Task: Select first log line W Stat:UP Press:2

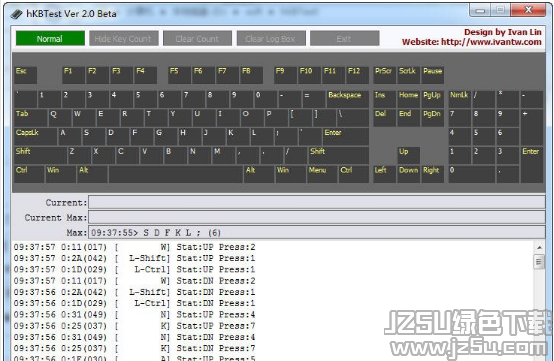Action: tap(134, 247)
